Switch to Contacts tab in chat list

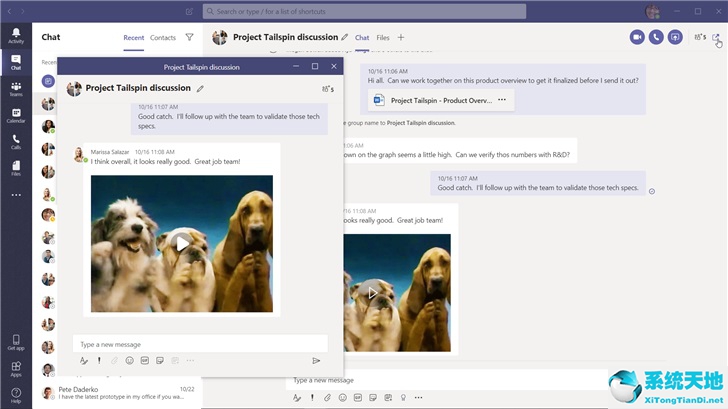163,38
